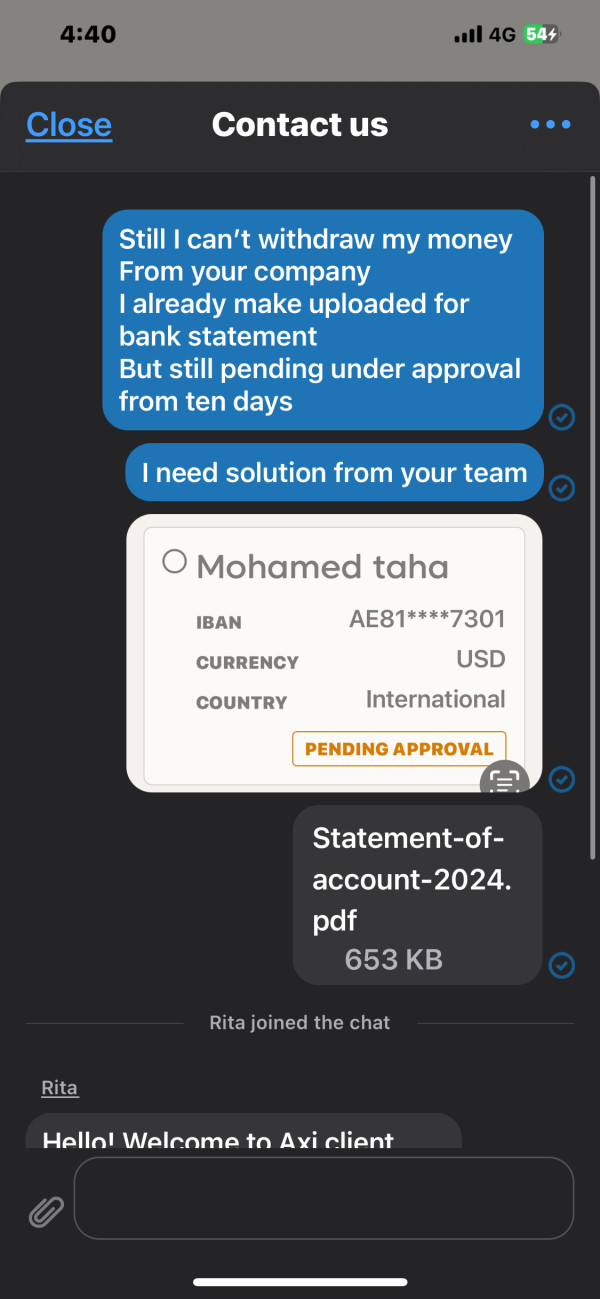The width and height of the screenshot is (600, 1299).
Task: Tap read receipt beside the withdraw message
Action: click(x=562, y=417)
